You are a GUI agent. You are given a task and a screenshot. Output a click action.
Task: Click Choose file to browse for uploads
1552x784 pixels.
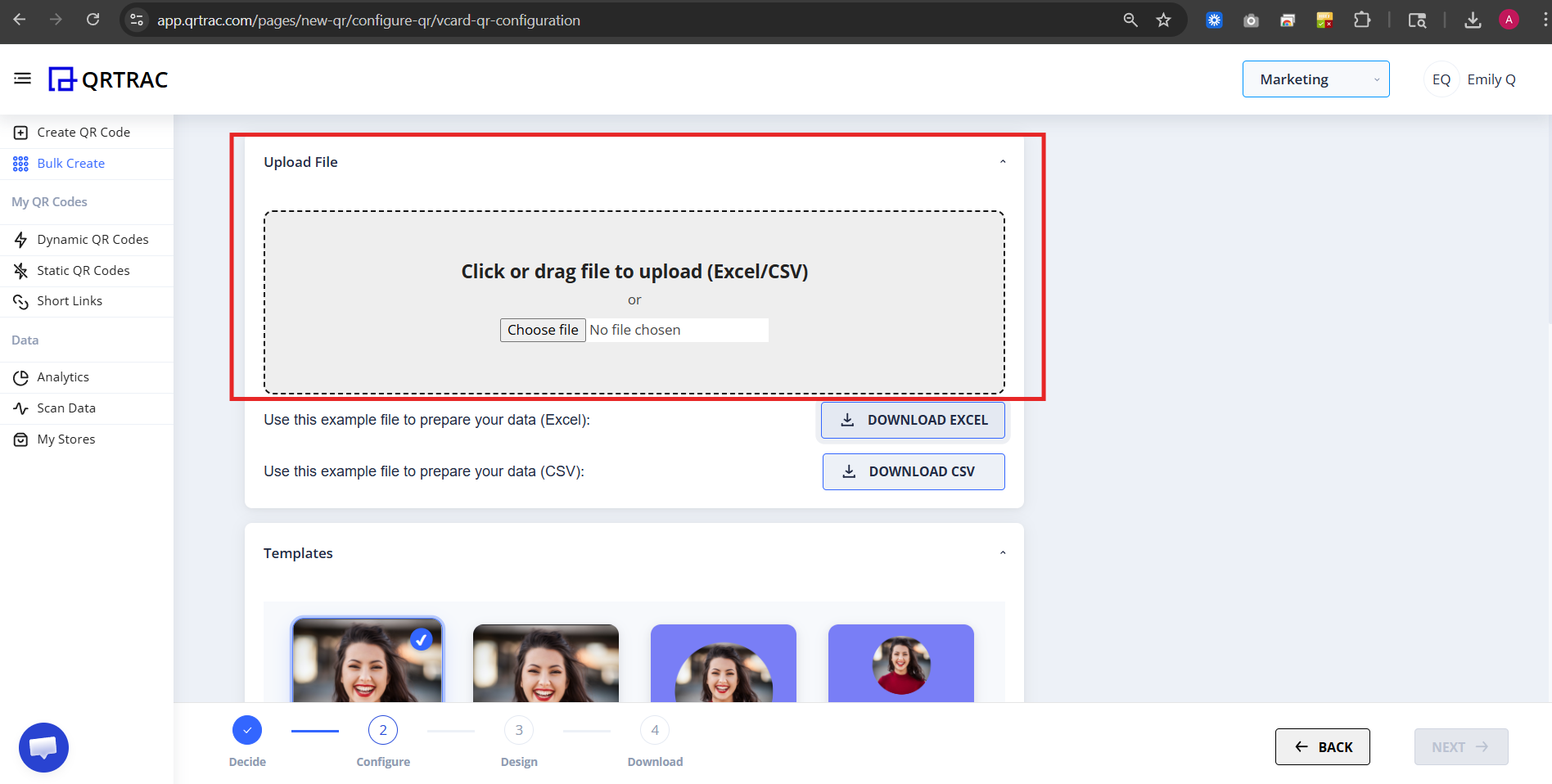[x=542, y=329]
